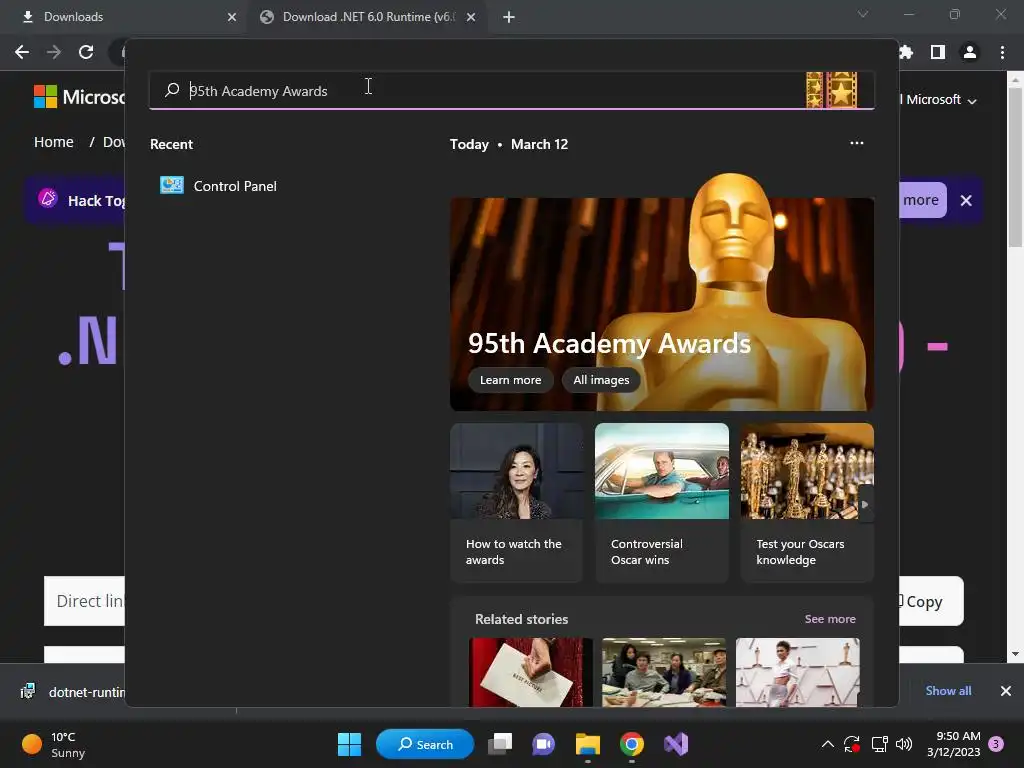Click taskbar Search button
1024x768 pixels.
click(425, 744)
